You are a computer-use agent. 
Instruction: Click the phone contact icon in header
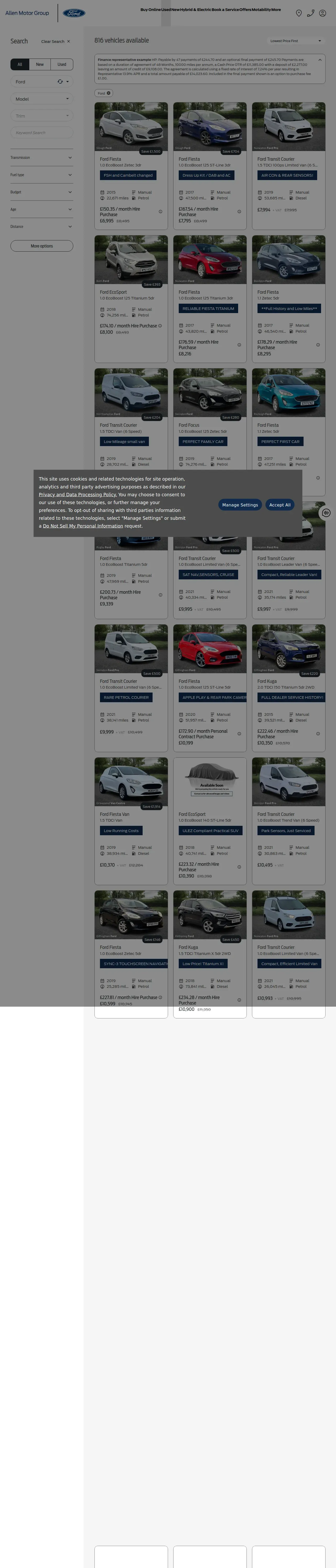[310, 13]
